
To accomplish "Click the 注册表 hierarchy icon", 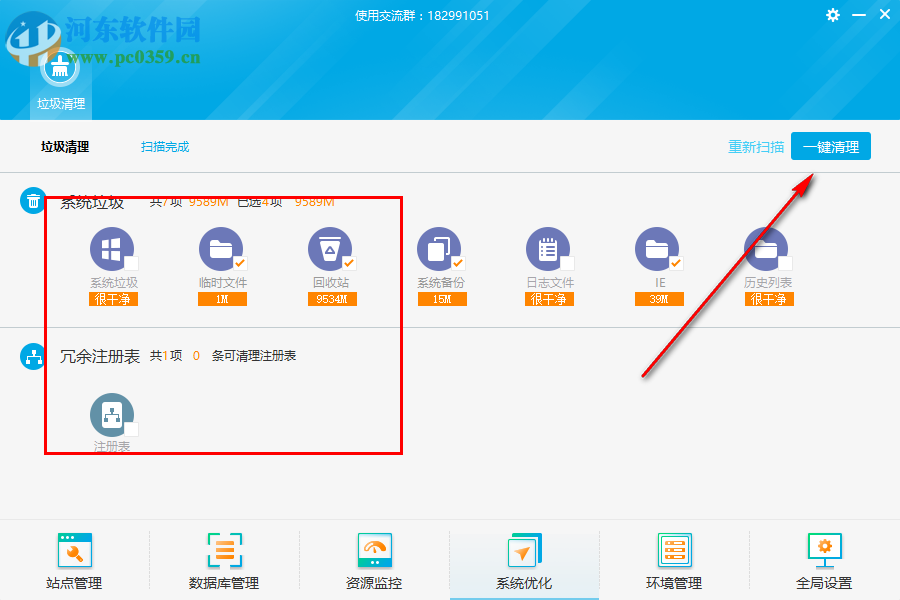I will pos(111,415).
